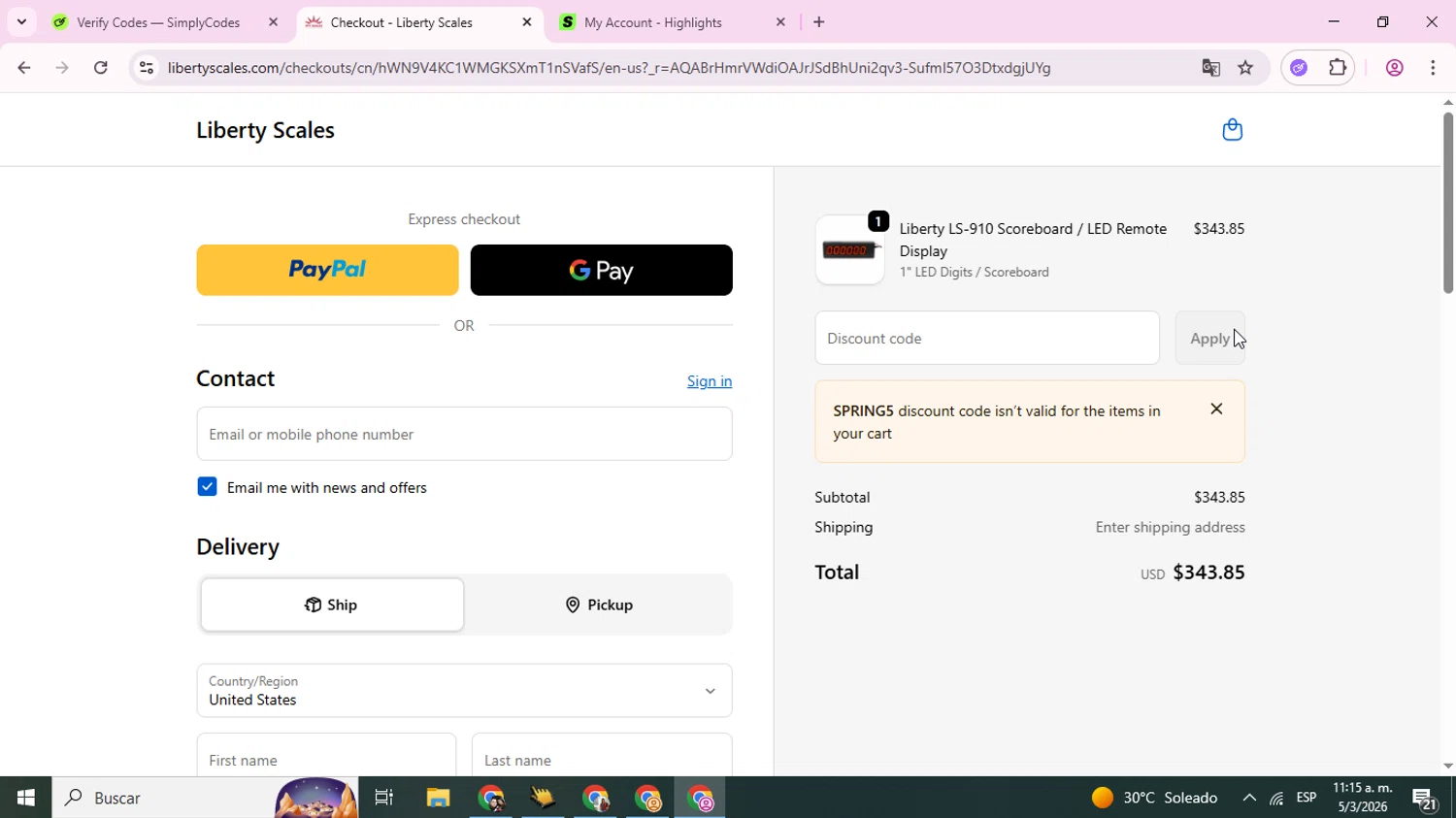Screen dimensions: 1456x818
Task: Close the Checkout - Liberty Scales tab
Action: [x=527, y=22]
